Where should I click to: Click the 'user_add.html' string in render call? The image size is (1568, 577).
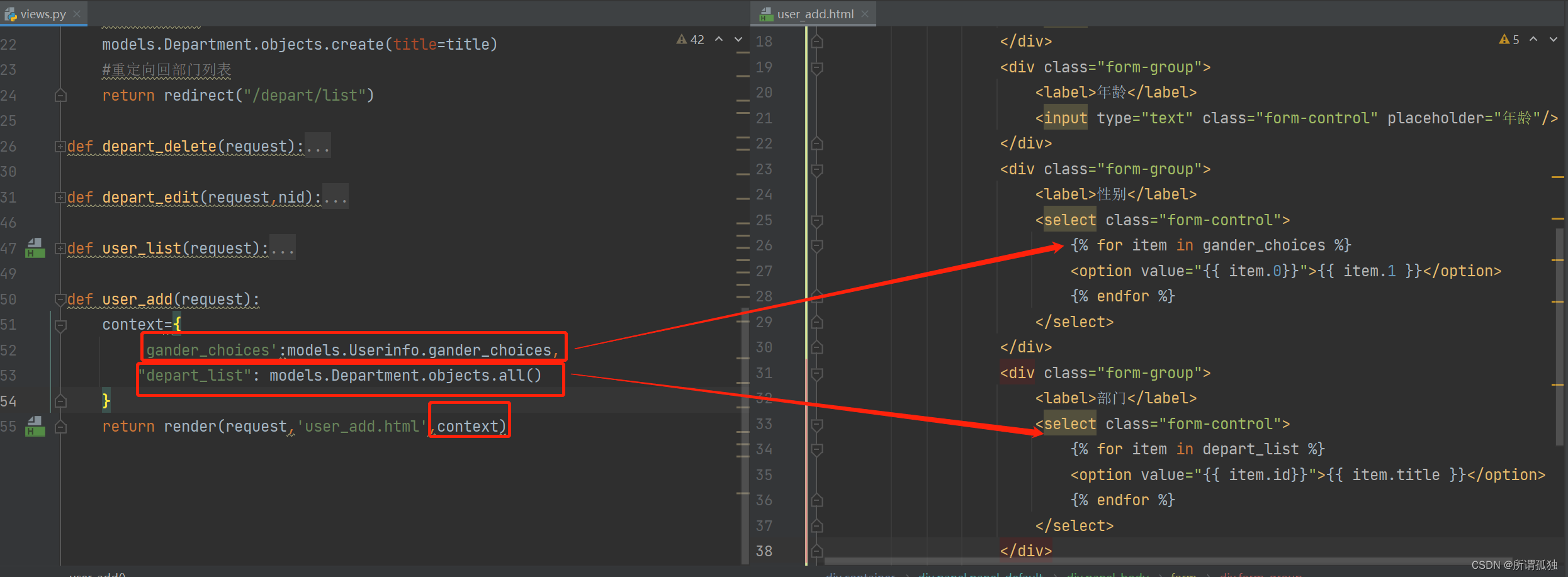362,427
